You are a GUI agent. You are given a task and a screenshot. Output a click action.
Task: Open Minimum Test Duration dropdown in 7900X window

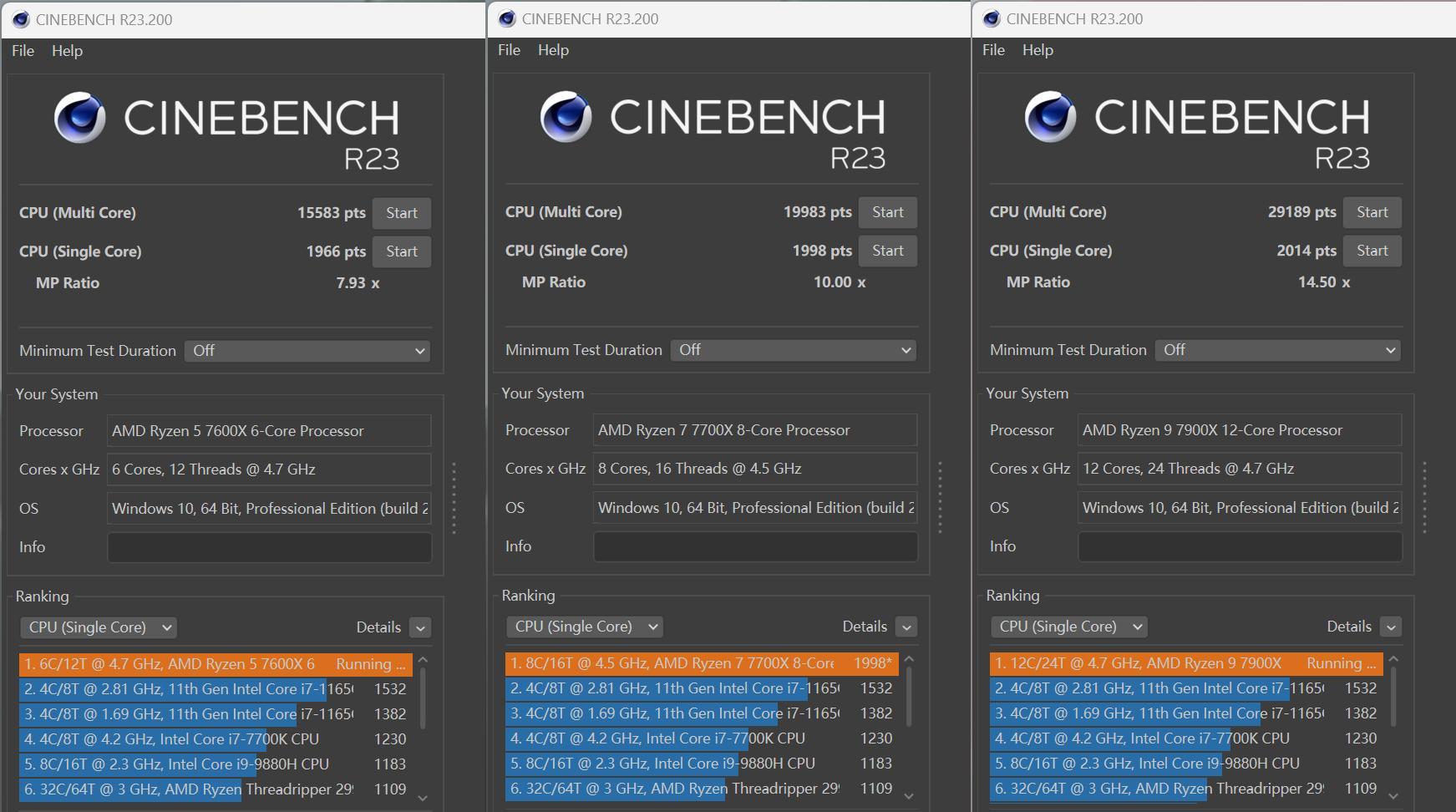click(1278, 350)
